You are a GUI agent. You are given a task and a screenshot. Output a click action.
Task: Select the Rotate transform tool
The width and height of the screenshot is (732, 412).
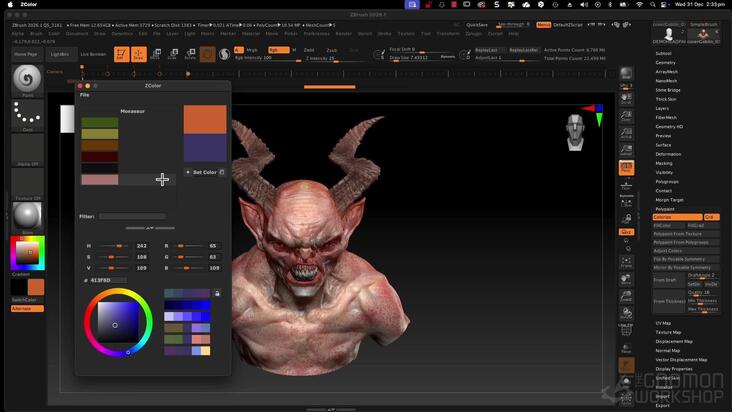(190, 54)
